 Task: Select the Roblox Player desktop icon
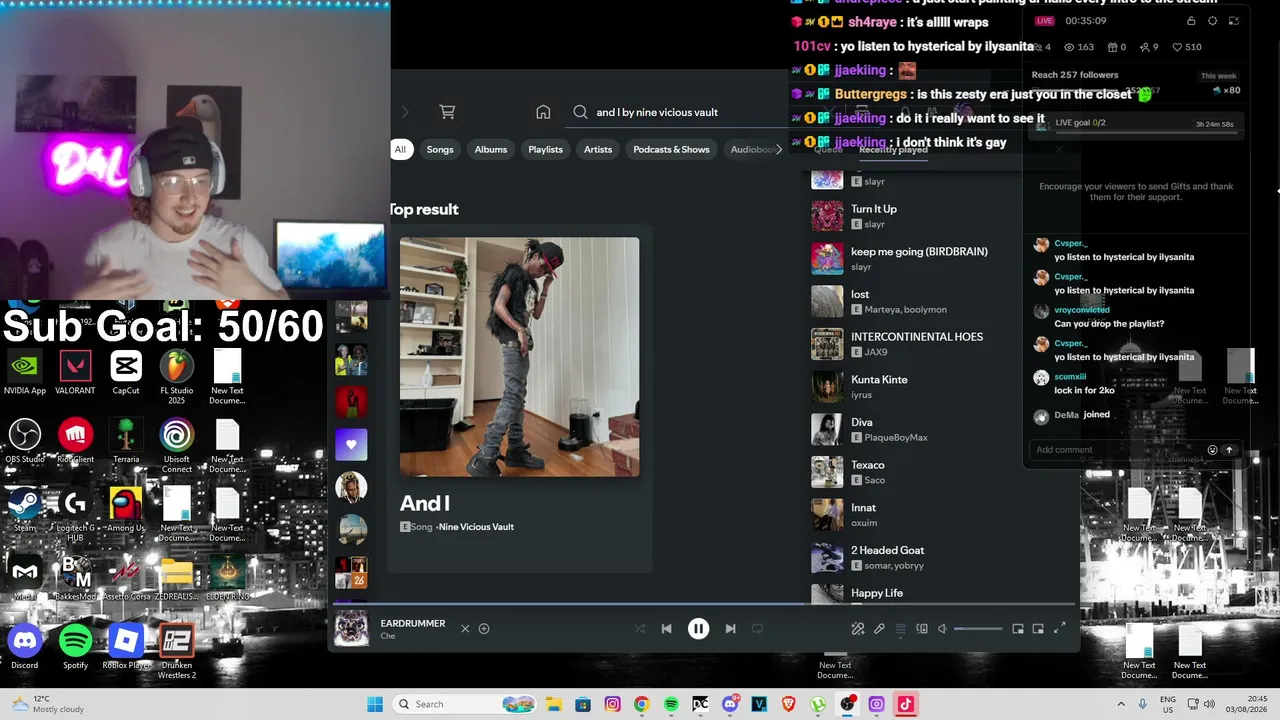[x=126, y=646]
